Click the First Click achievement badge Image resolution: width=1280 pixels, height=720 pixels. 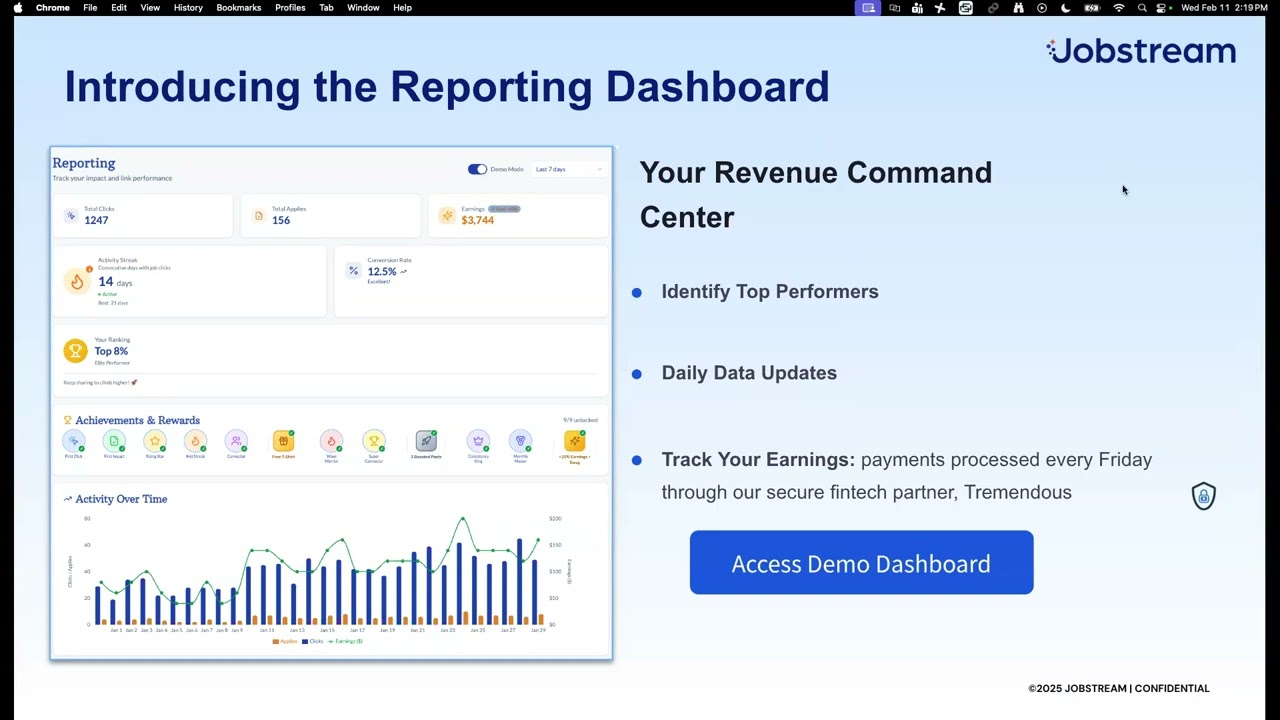click(x=74, y=441)
